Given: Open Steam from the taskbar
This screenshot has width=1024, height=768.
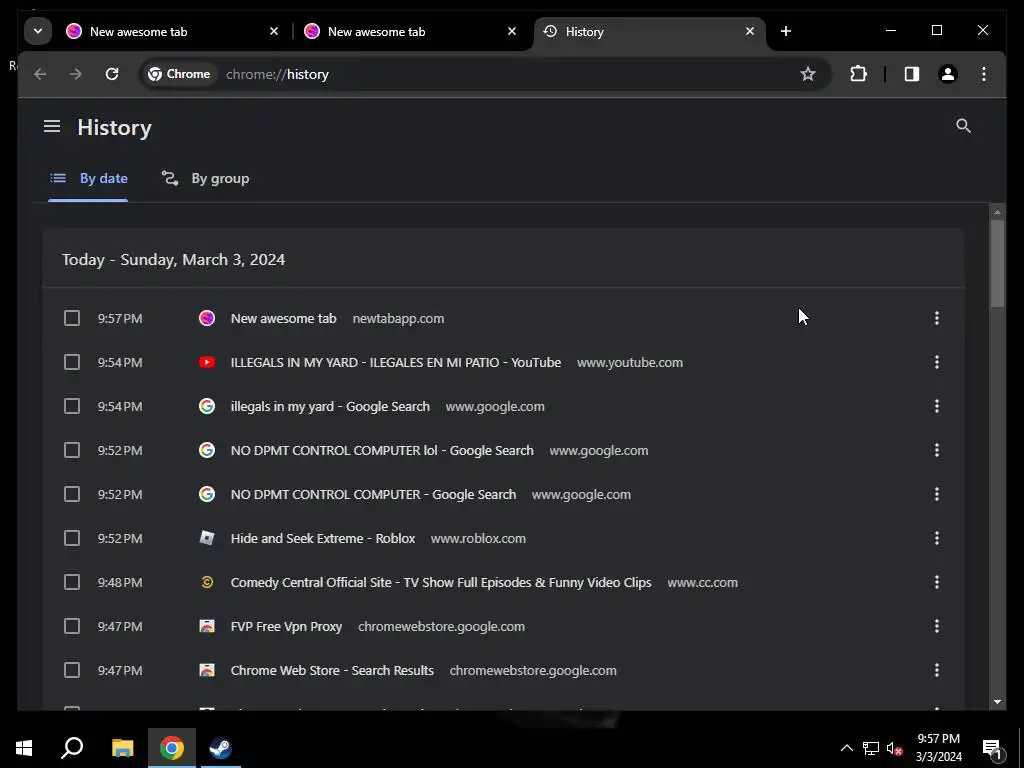Looking at the screenshot, I should click(x=220, y=748).
